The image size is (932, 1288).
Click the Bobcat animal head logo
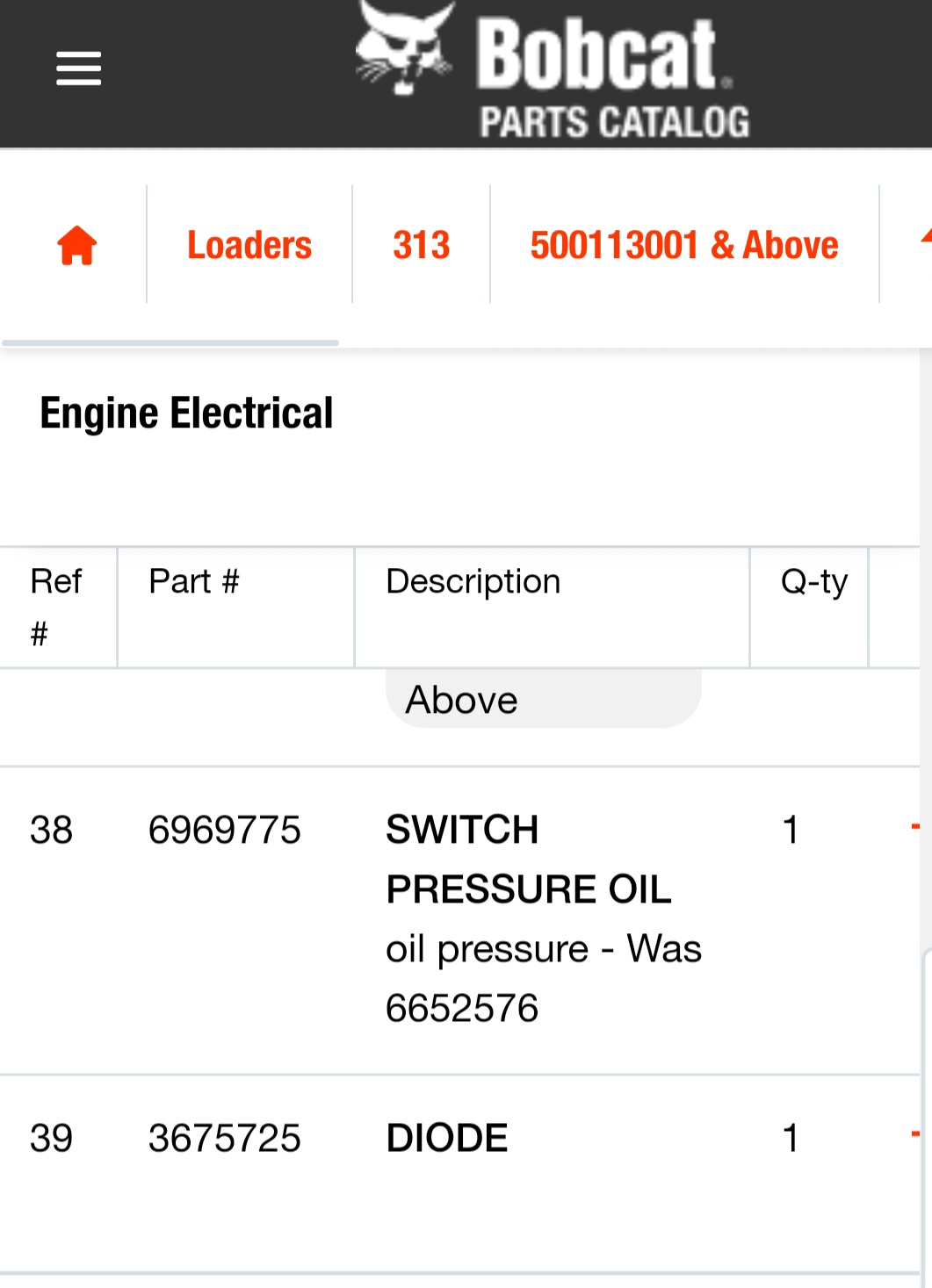[x=405, y=48]
